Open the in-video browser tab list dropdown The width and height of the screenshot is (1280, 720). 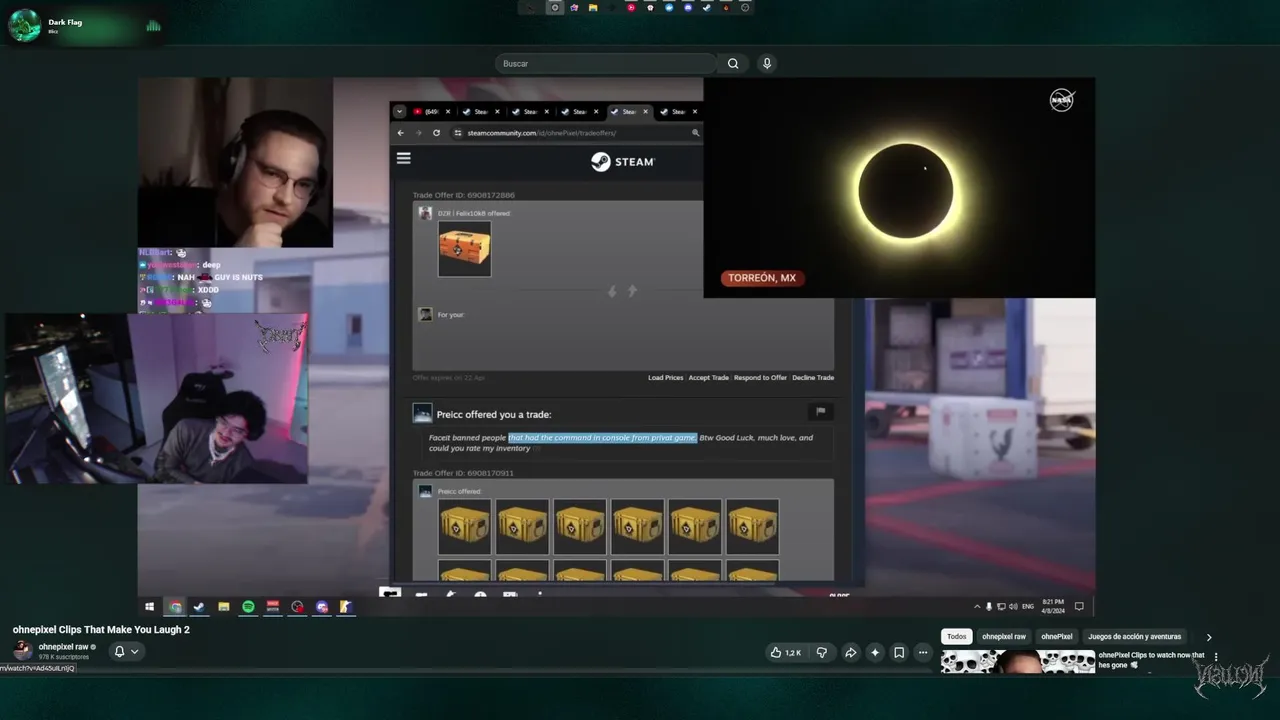click(x=399, y=112)
